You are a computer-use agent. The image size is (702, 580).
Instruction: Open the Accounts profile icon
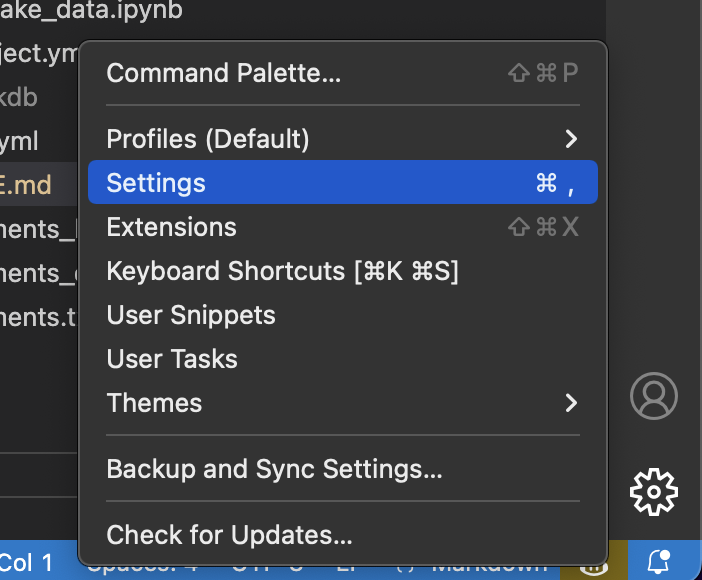point(654,396)
